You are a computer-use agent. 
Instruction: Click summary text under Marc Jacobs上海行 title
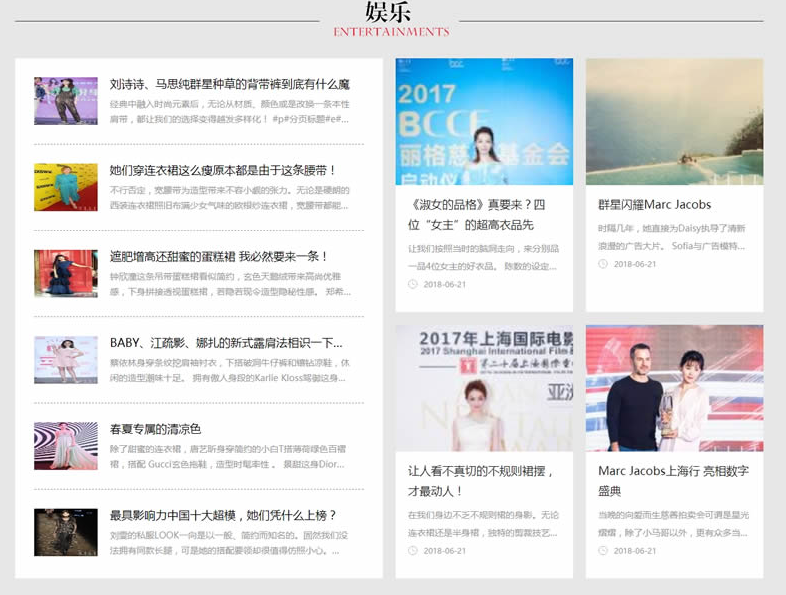click(673, 524)
